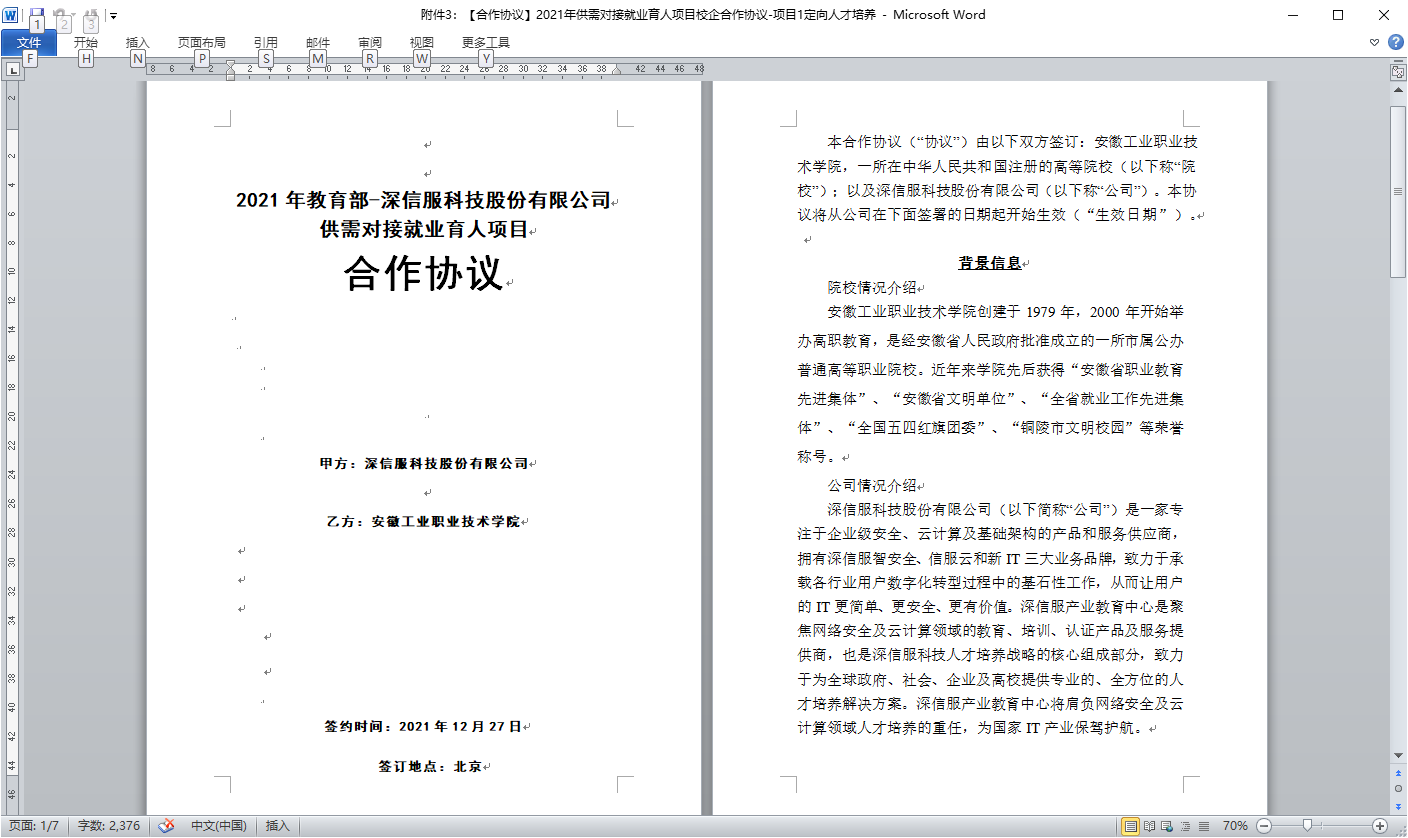
Task: Toggle Insert/Overtype mode labeled 插入 in status bar
Action: pyautogui.click(x=277, y=826)
